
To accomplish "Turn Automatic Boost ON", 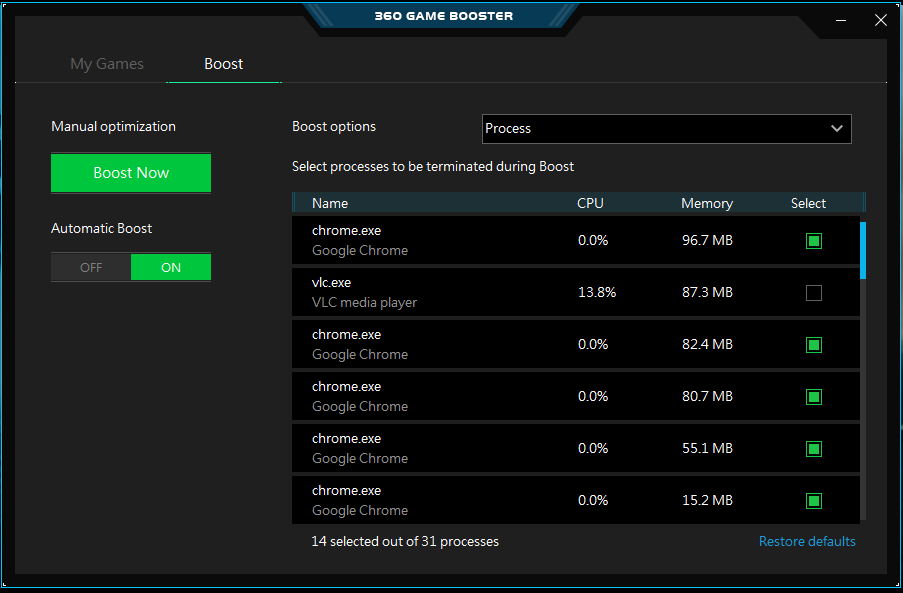I will (171, 267).
